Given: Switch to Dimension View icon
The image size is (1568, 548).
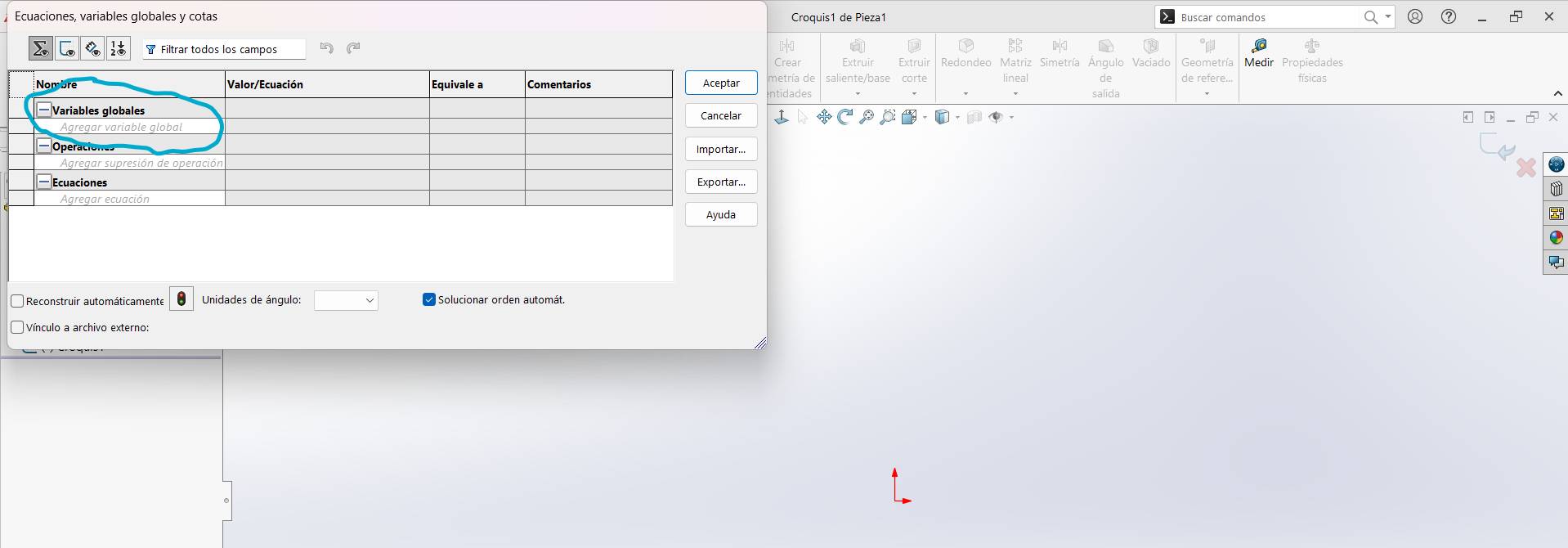Looking at the screenshot, I should 92,49.
